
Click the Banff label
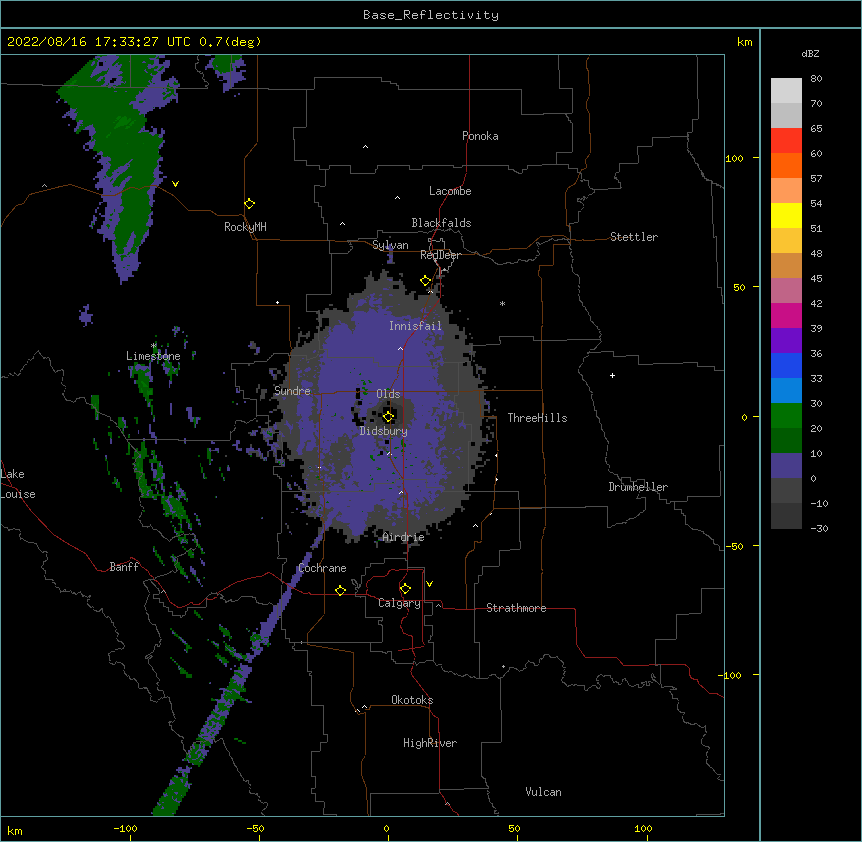point(124,567)
